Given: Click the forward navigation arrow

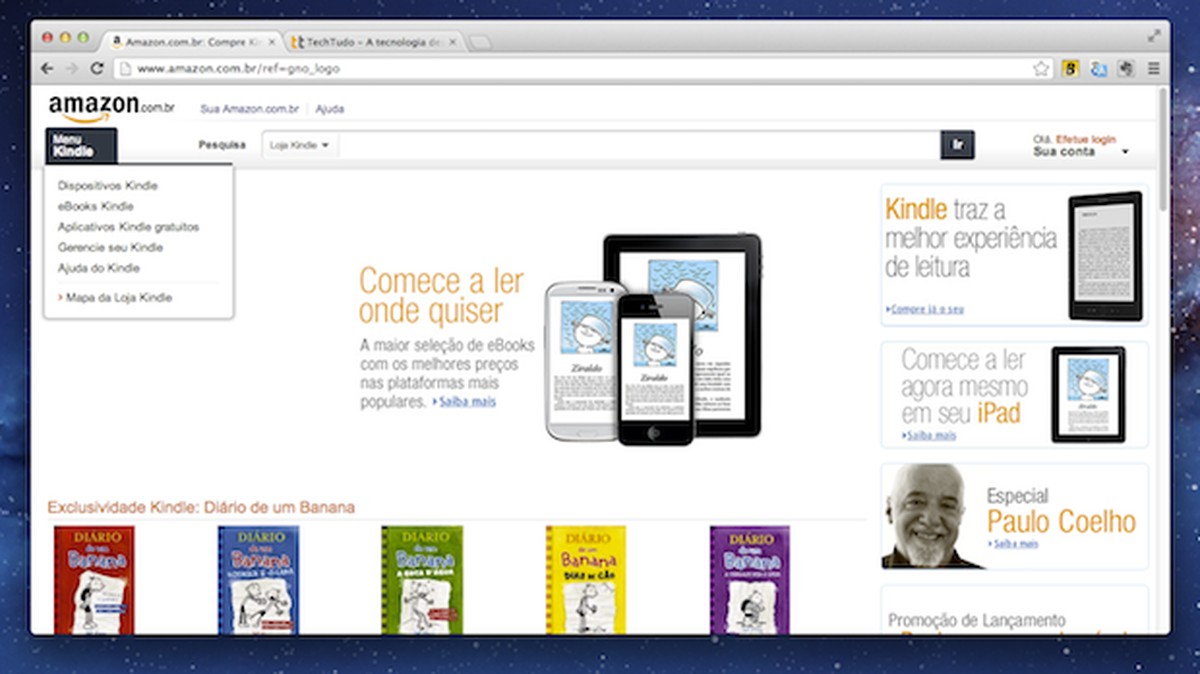Looking at the screenshot, I should tap(70, 68).
